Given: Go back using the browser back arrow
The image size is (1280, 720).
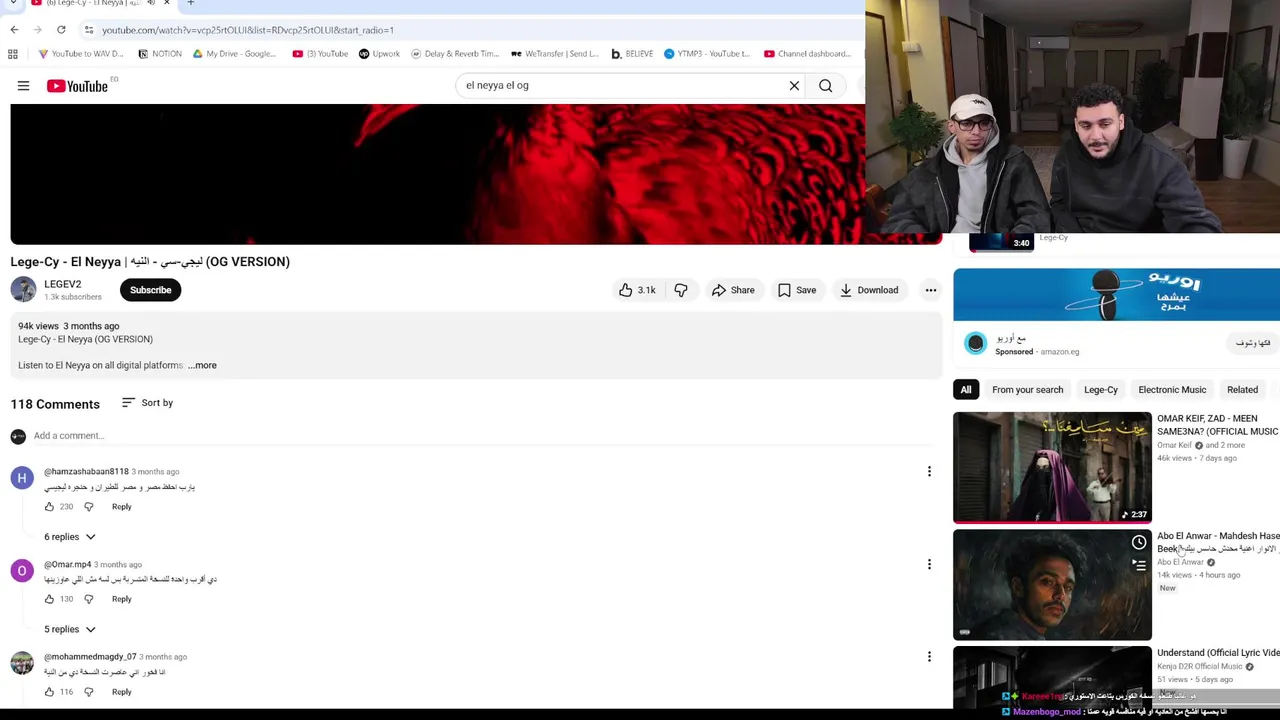Looking at the screenshot, I should click(x=14, y=30).
